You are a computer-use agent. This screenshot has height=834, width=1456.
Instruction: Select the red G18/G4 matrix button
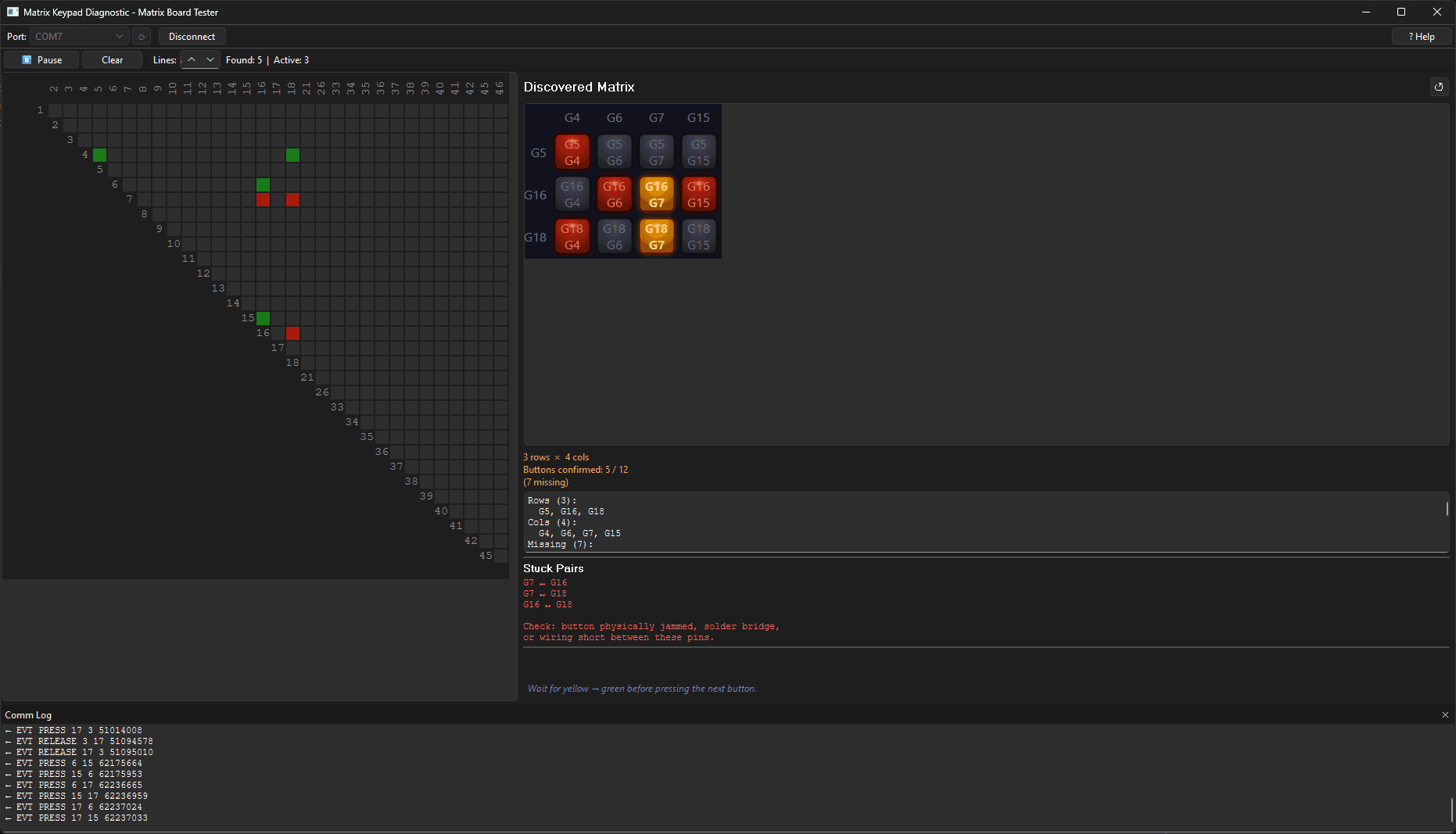point(572,237)
